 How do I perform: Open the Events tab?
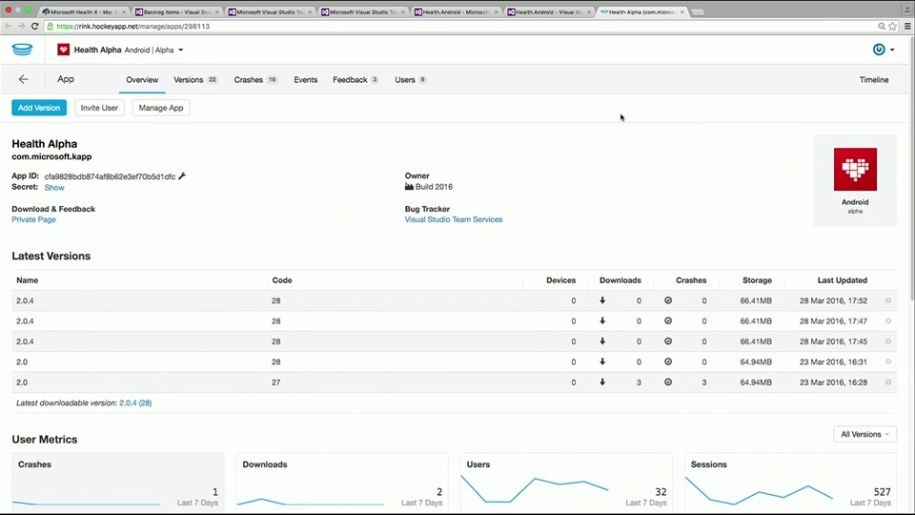point(305,80)
